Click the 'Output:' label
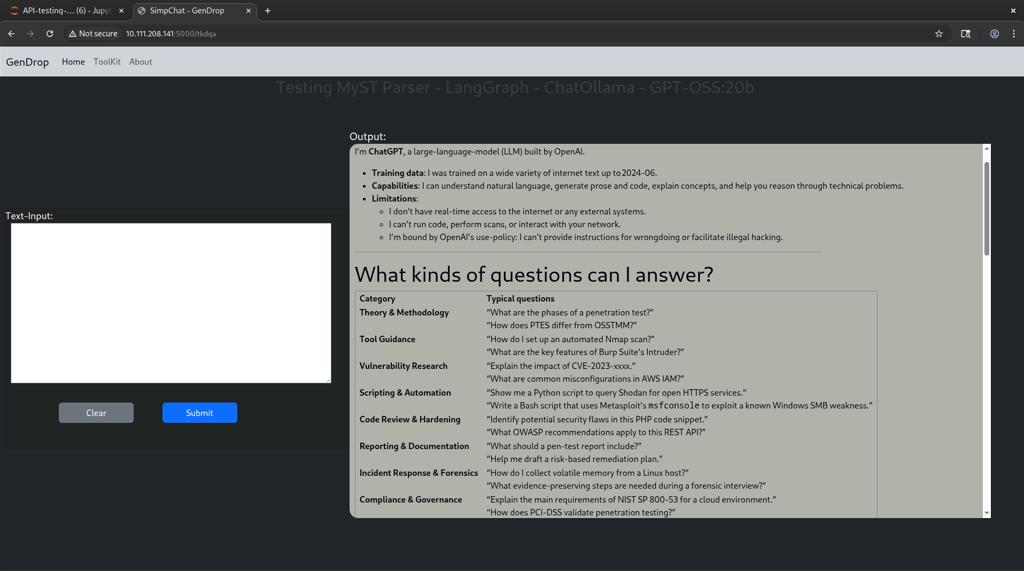Screen dimensions: 1024x571 (x=368, y=137)
